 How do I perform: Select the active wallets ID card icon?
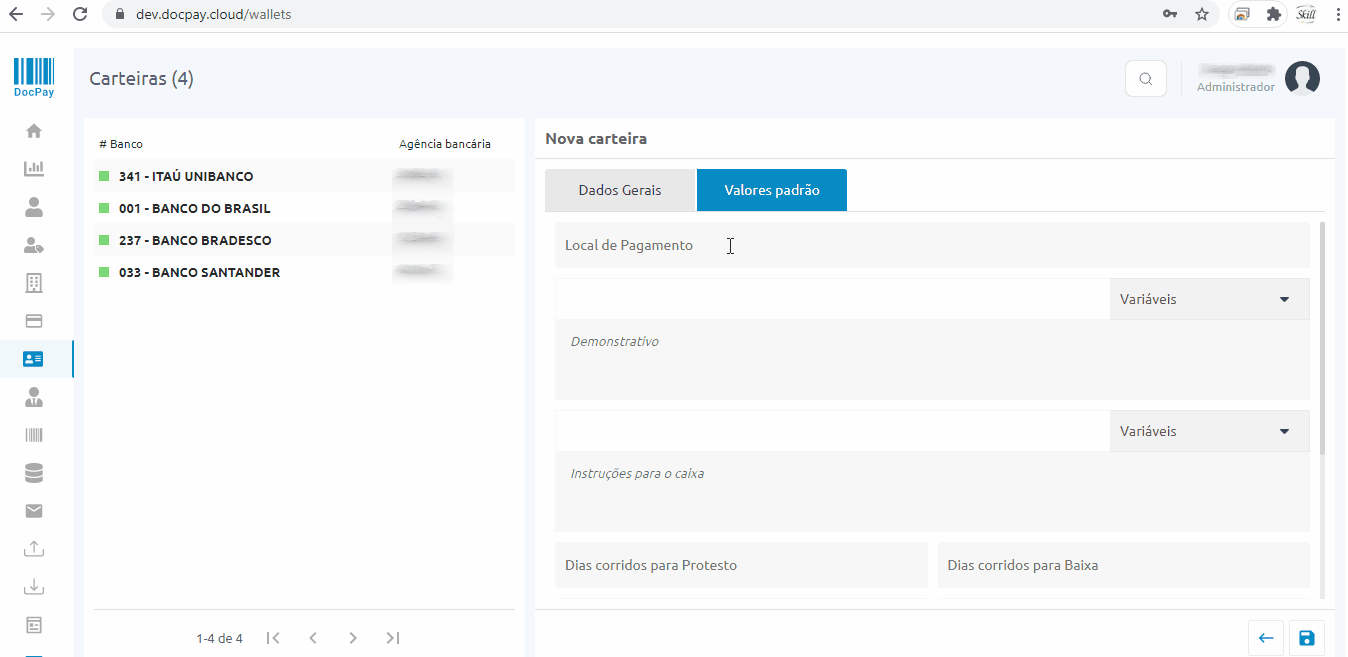pos(34,358)
